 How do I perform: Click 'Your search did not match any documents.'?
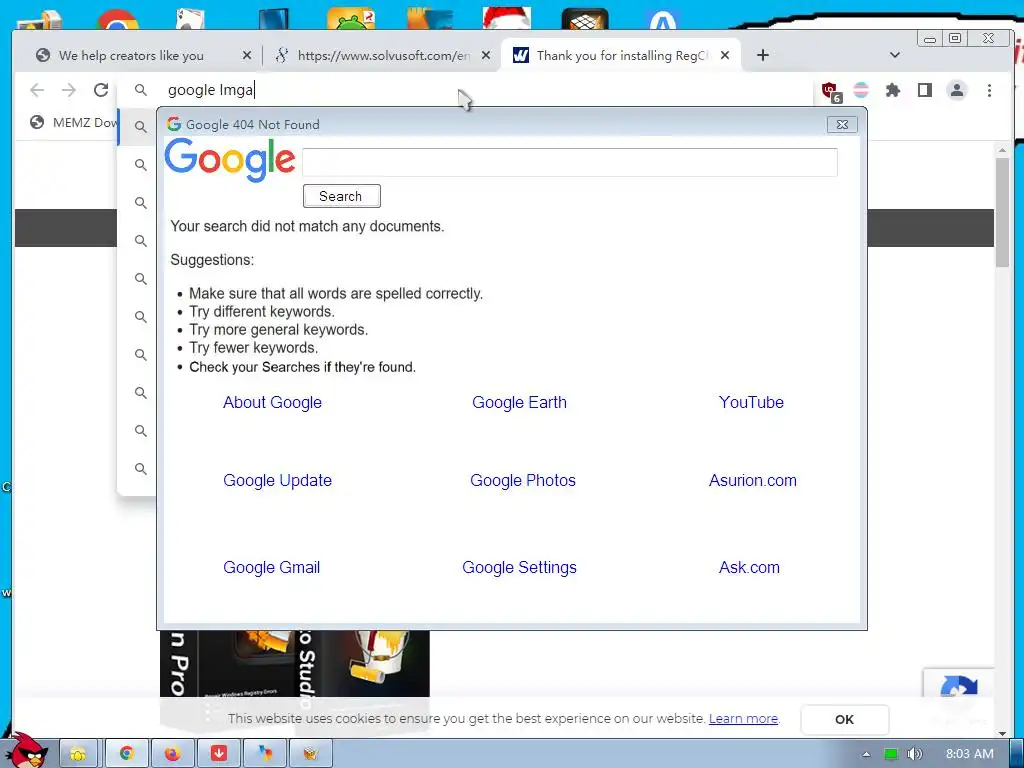(307, 227)
